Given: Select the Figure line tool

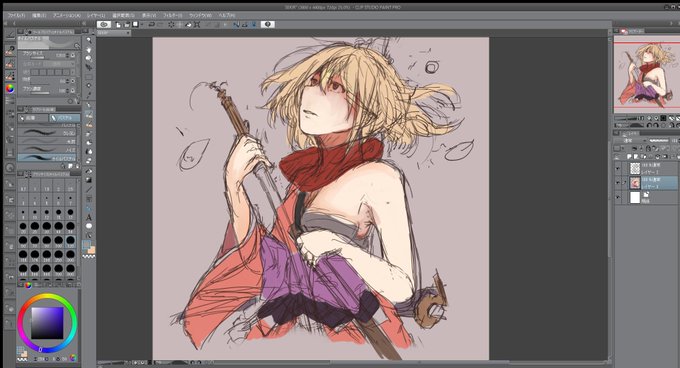Looking at the screenshot, I should coord(89,189).
